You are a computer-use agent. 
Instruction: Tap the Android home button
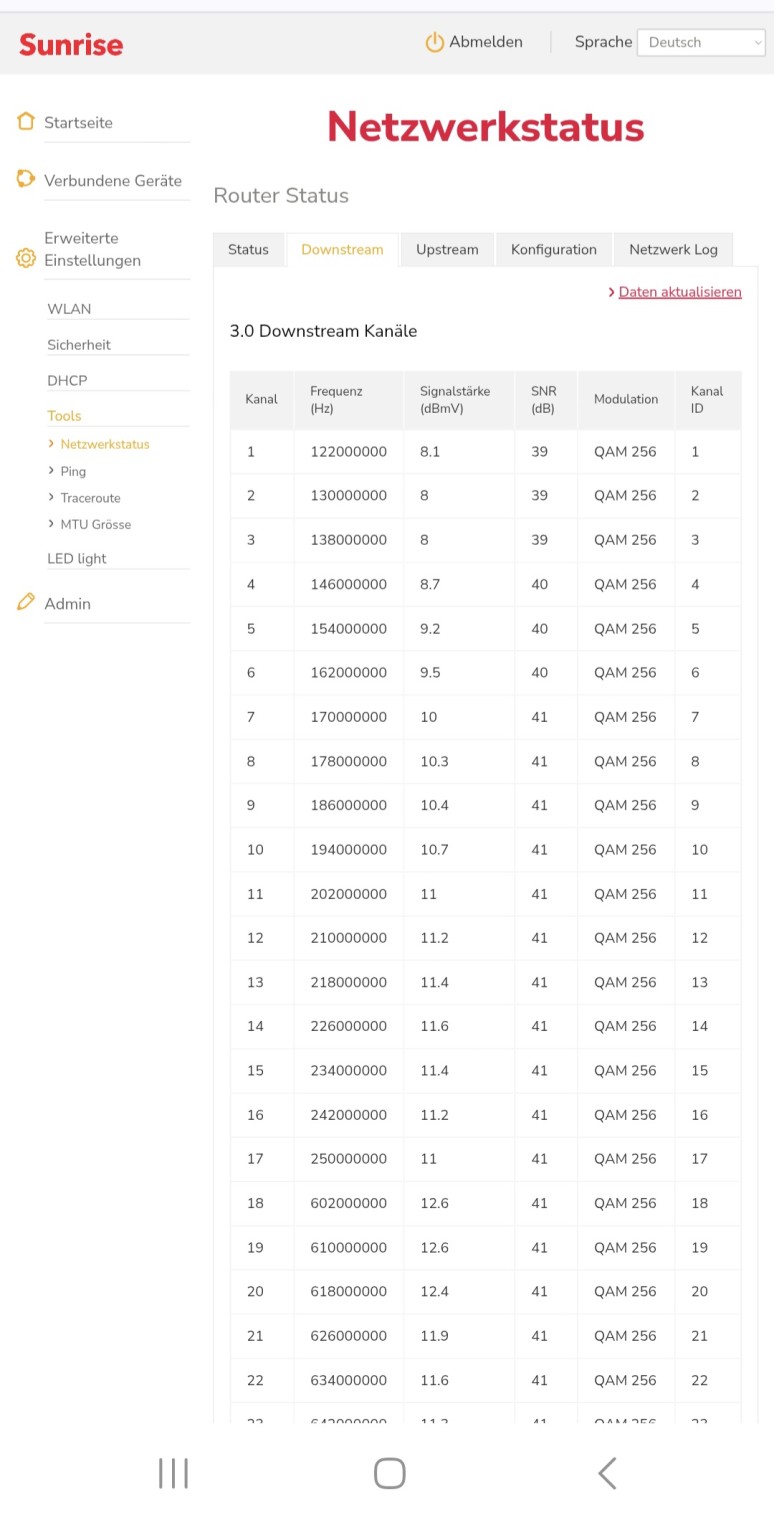(x=389, y=1472)
